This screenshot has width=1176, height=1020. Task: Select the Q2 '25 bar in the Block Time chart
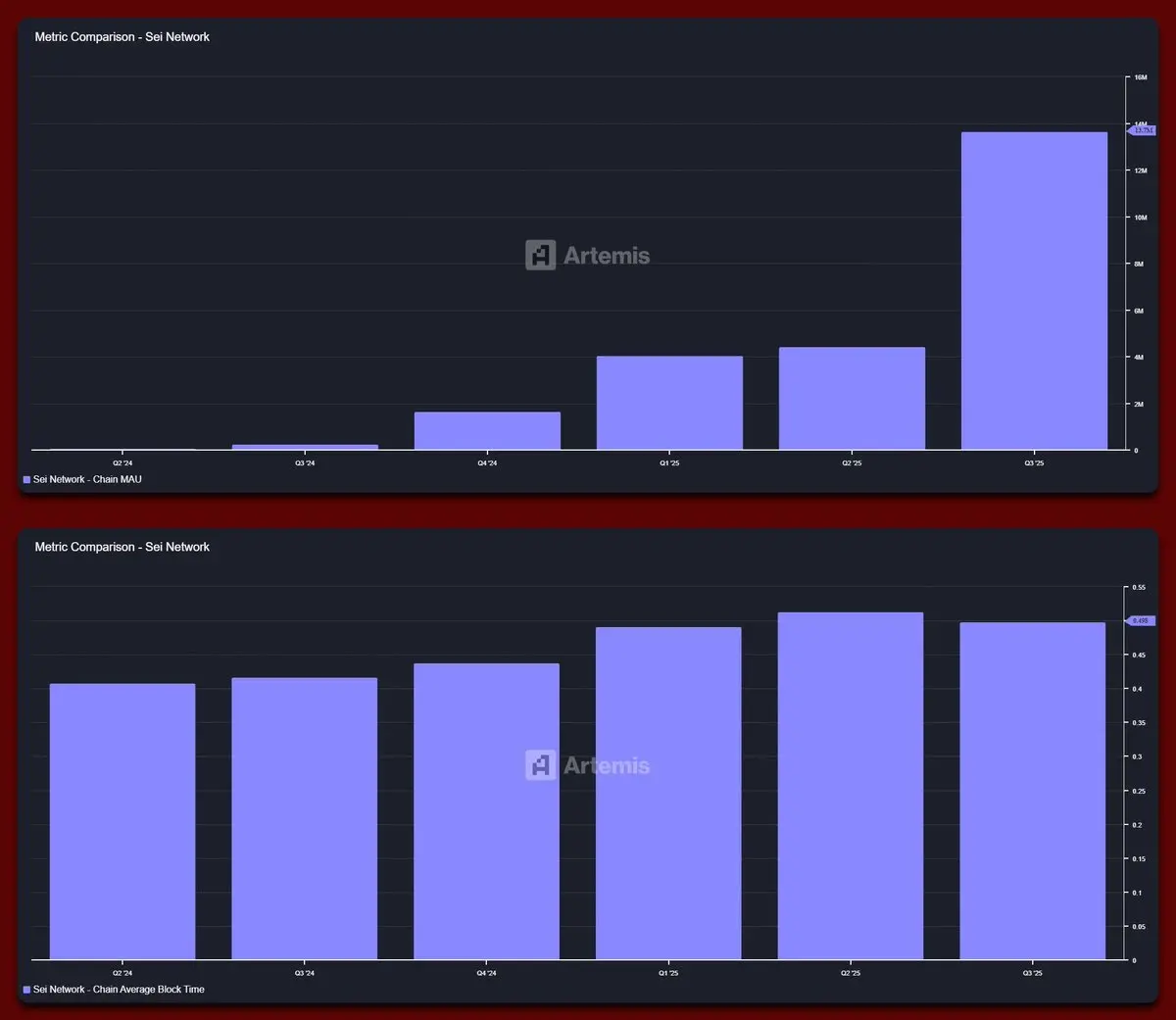pyautogui.click(x=851, y=786)
